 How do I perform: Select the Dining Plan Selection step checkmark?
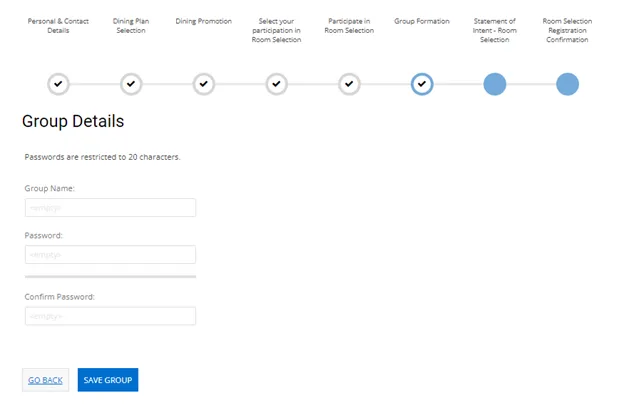(131, 84)
